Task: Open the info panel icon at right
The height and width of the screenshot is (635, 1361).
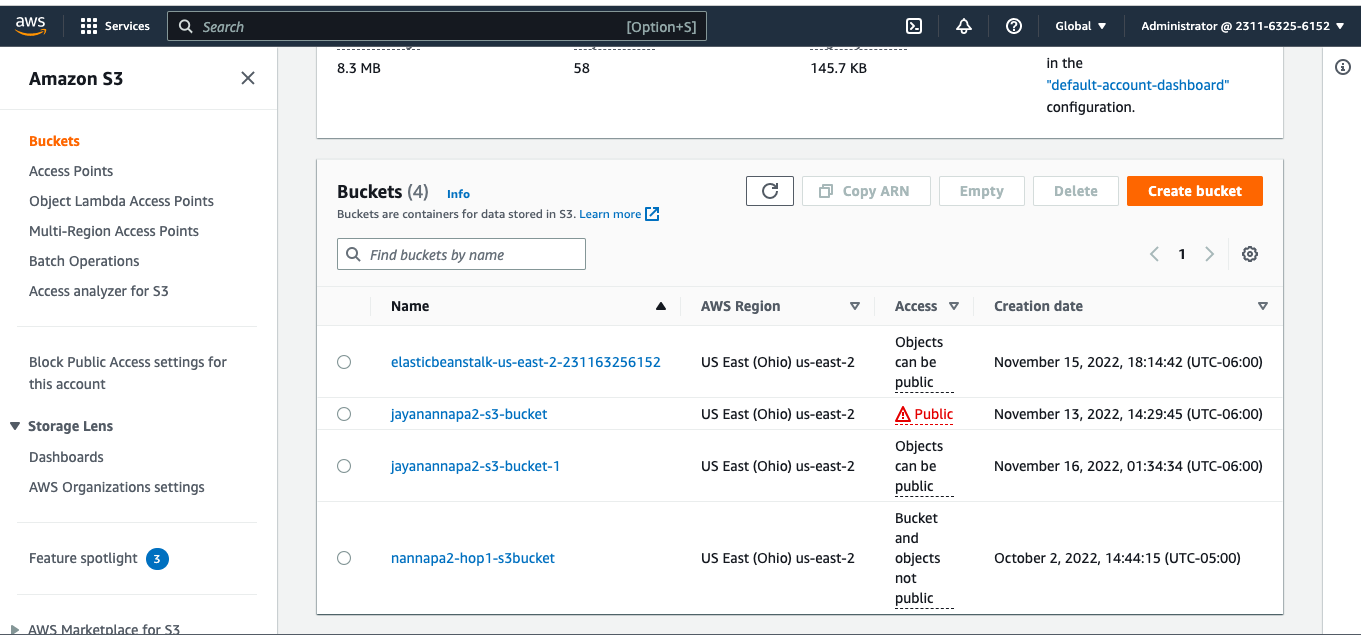Action: click(x=1343, y=67)
